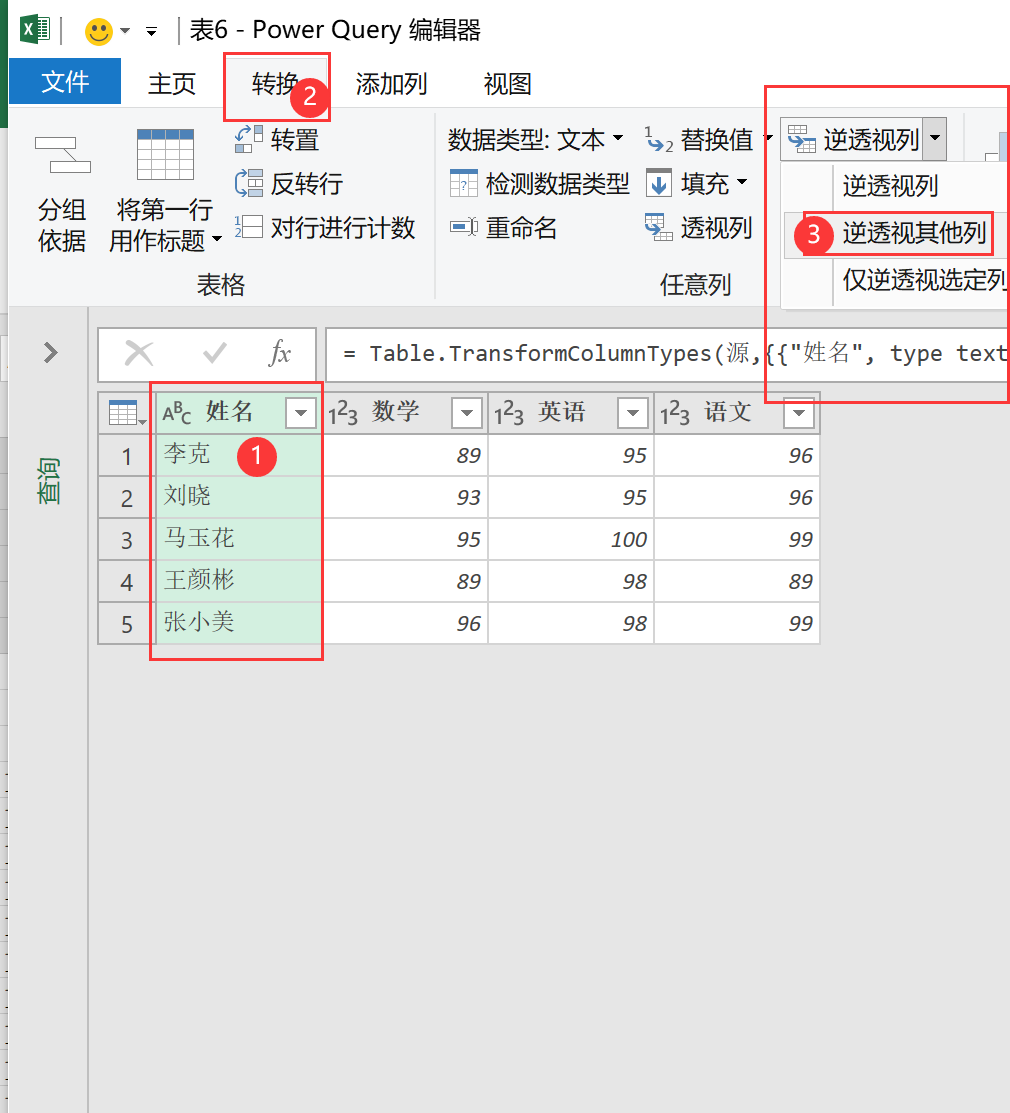Expand the 逆透视列 dropdown arrow
1010x1113 pixels.
[x=935, y=138]
